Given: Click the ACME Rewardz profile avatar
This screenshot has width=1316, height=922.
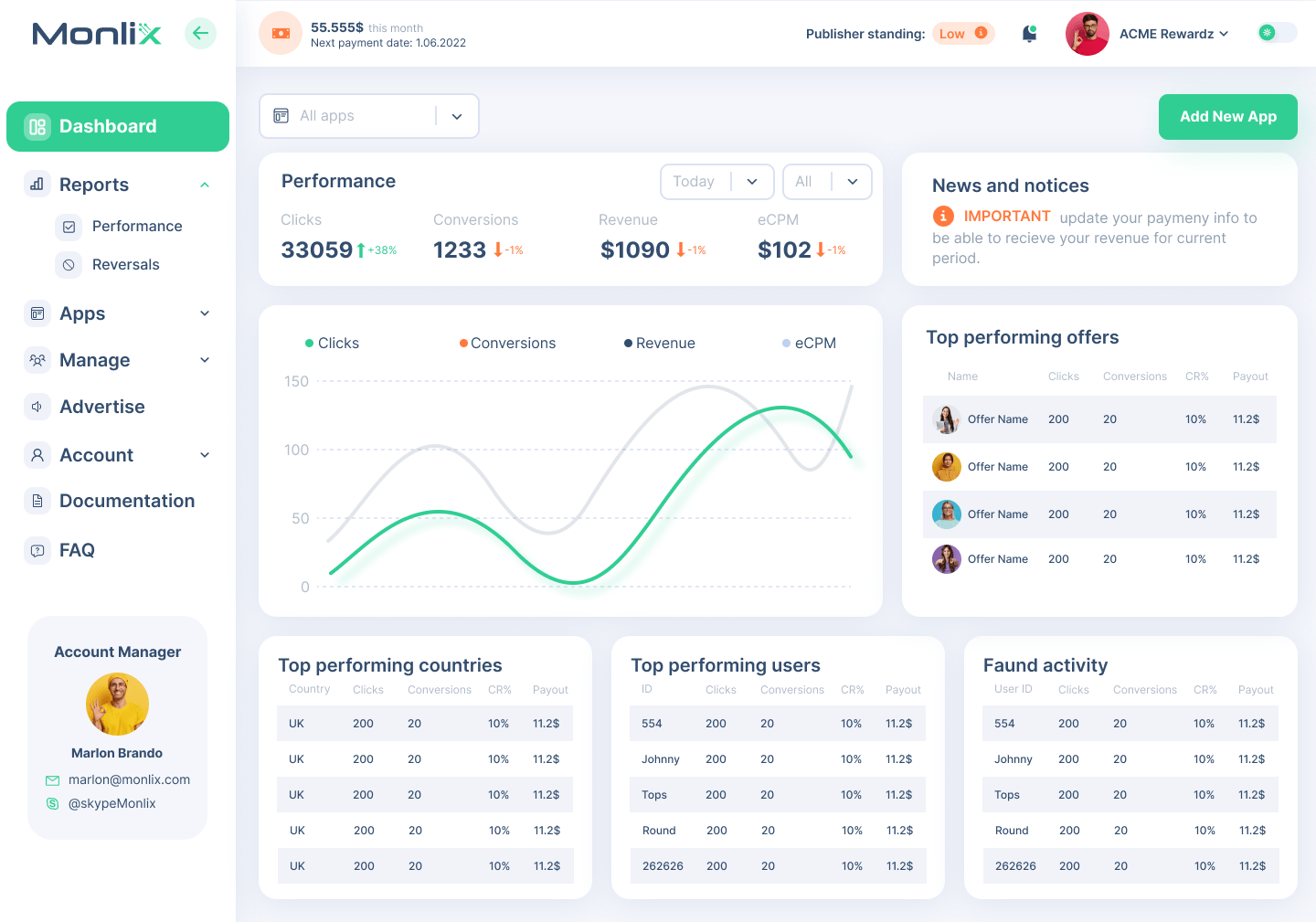Looking at the screenshot, I should click(1087, 34).
